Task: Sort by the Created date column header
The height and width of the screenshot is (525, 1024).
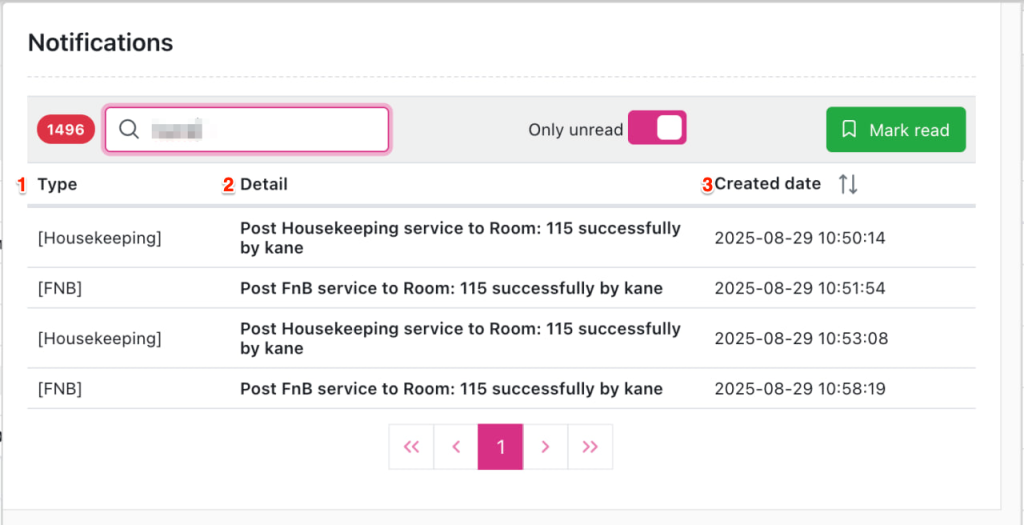Action: tap(767, 184)
